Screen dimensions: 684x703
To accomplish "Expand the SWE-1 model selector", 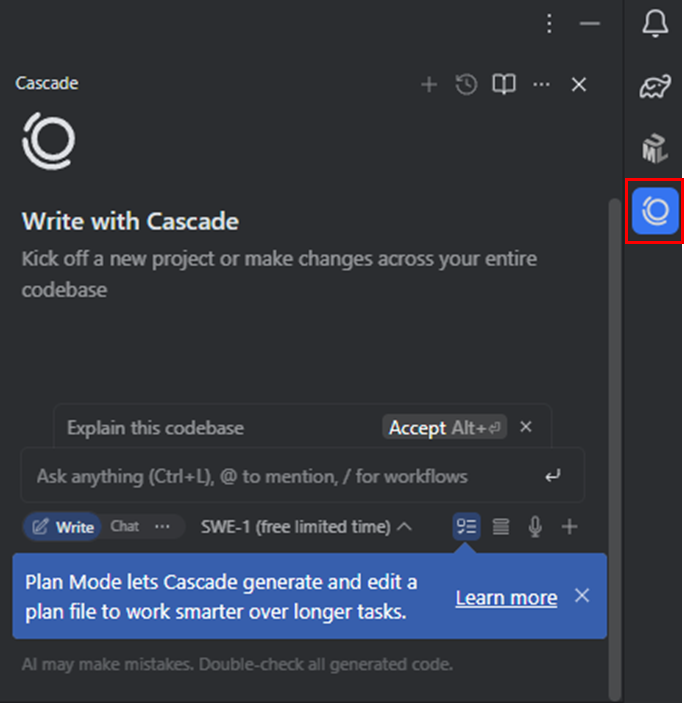I will pos(306,527).
